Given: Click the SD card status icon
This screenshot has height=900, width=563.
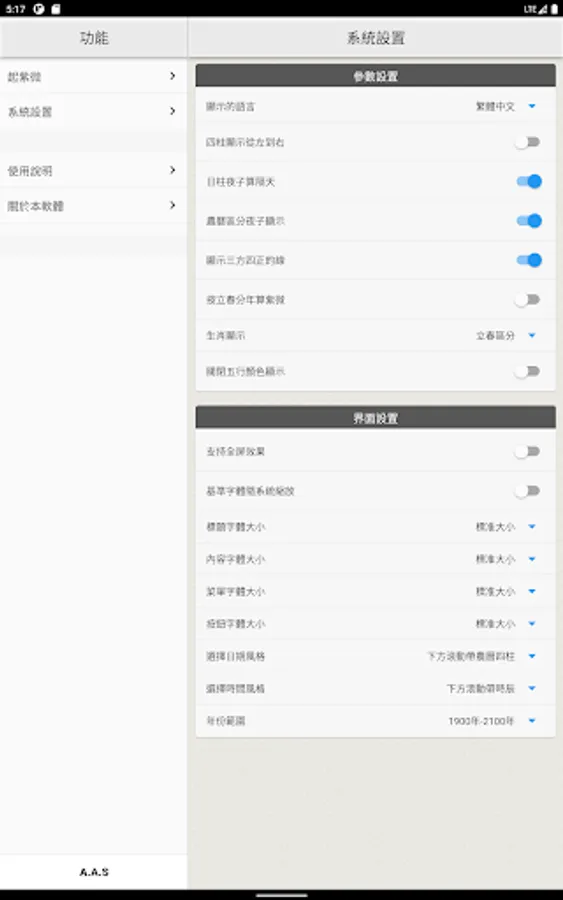Looking at the screenshot, I should 56,9.
